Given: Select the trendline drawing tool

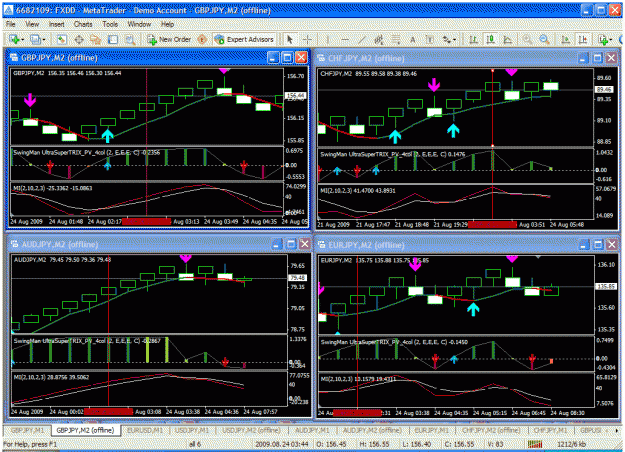Looking at the screenshot, I should [362, 39].
